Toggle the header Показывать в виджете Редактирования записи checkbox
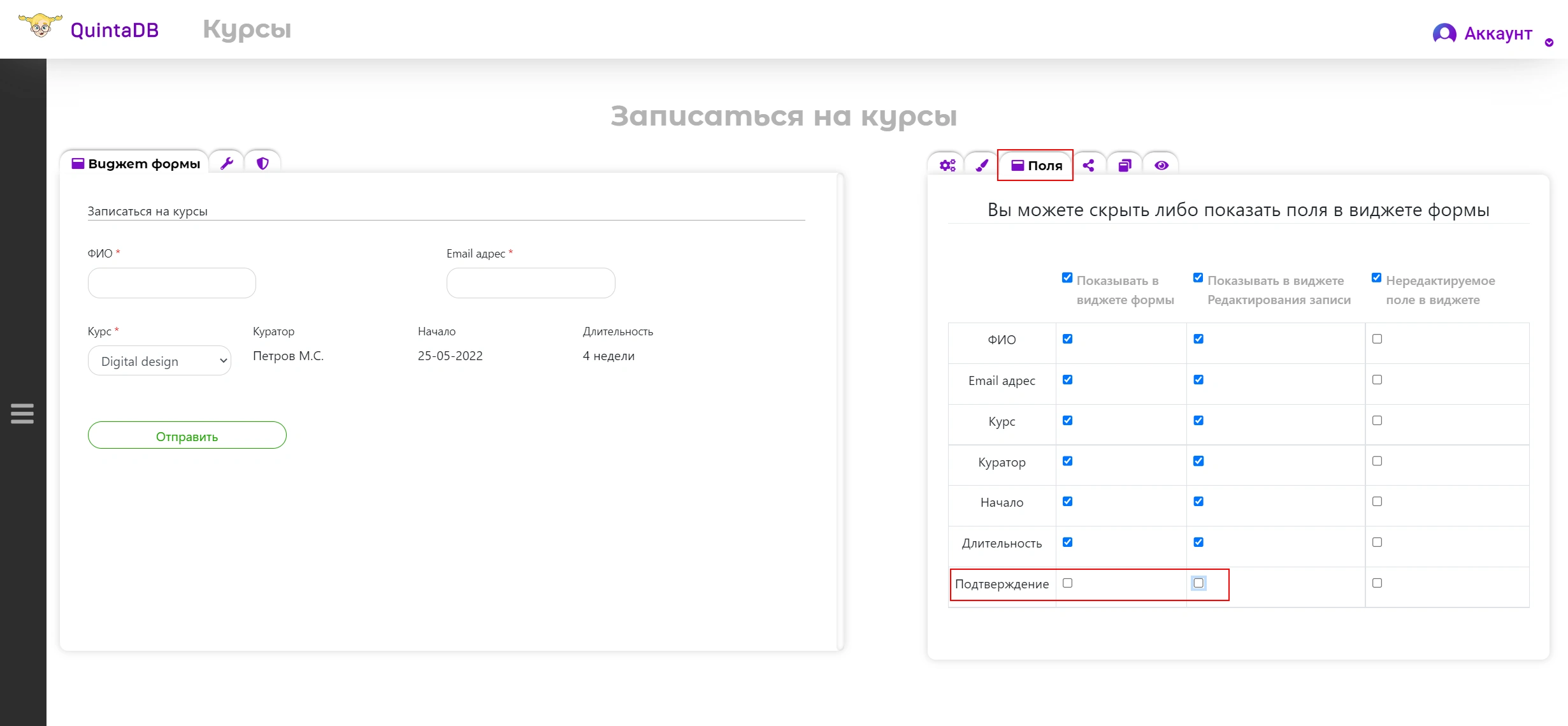 (x=1198, y=278)
